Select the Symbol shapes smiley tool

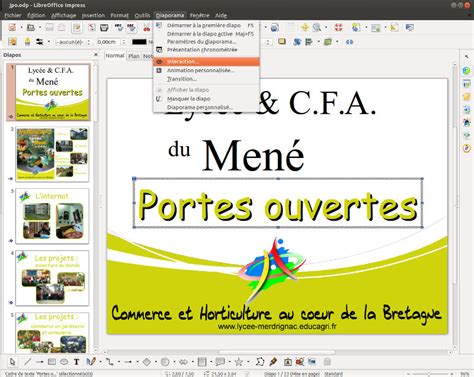coord(165,361)
